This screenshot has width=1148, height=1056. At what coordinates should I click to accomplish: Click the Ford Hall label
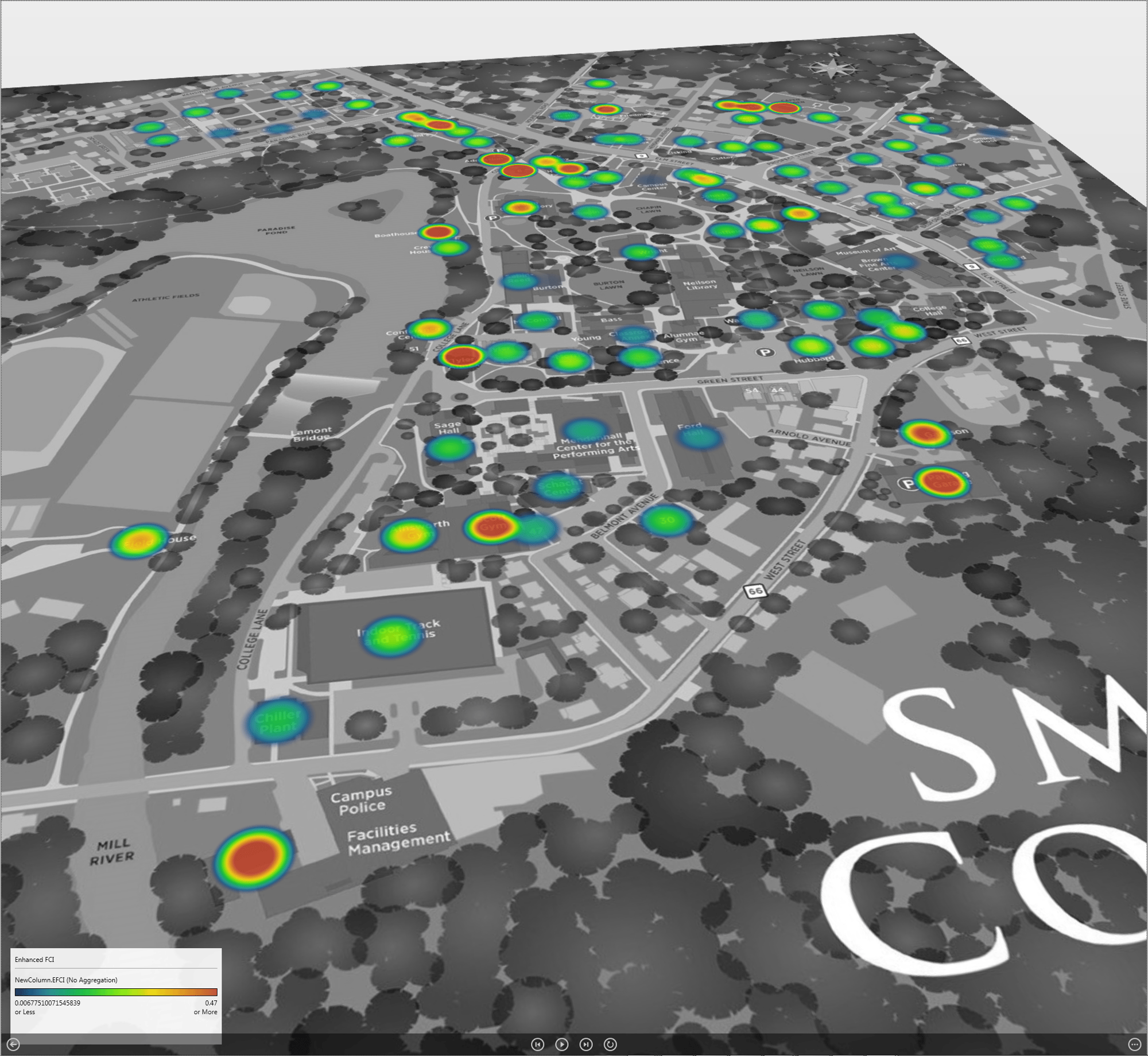pos(691,429)
